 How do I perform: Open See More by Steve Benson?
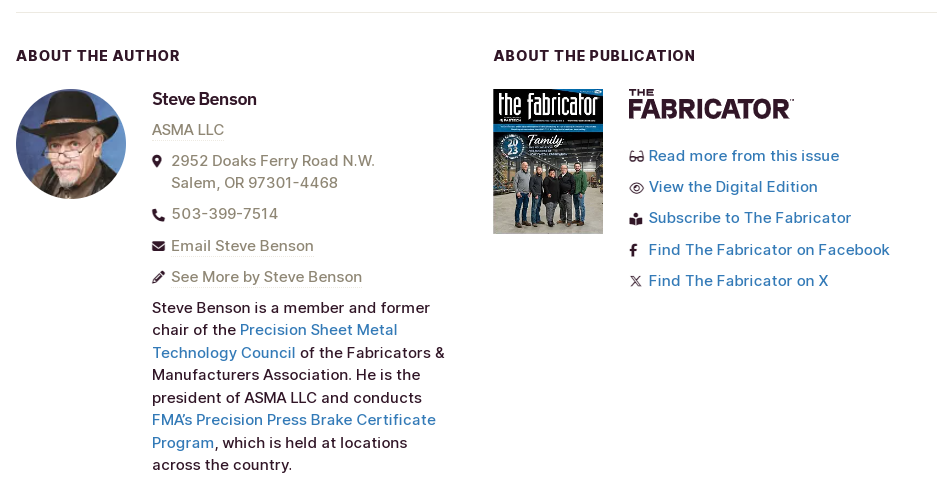[x=267, y=277]
